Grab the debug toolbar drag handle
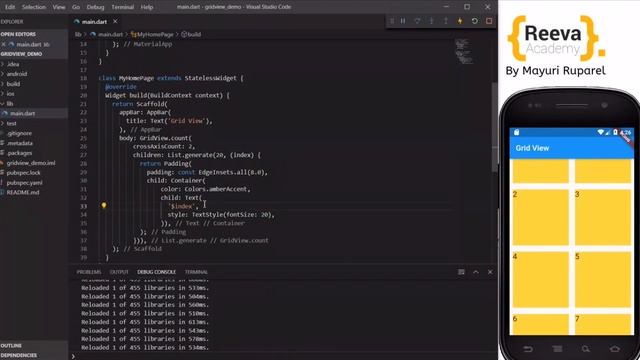 click(x=392, y=21)
